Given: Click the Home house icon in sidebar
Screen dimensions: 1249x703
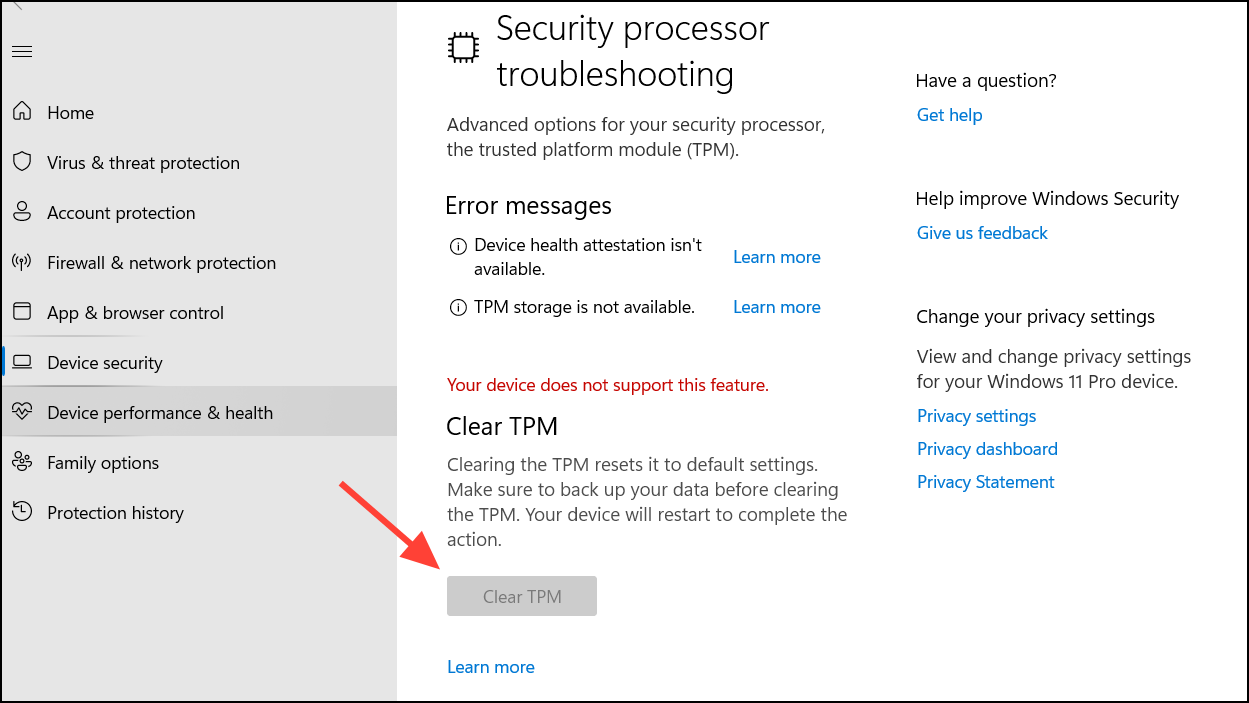Looking at the screenshot, I should (x=22, y=112).
